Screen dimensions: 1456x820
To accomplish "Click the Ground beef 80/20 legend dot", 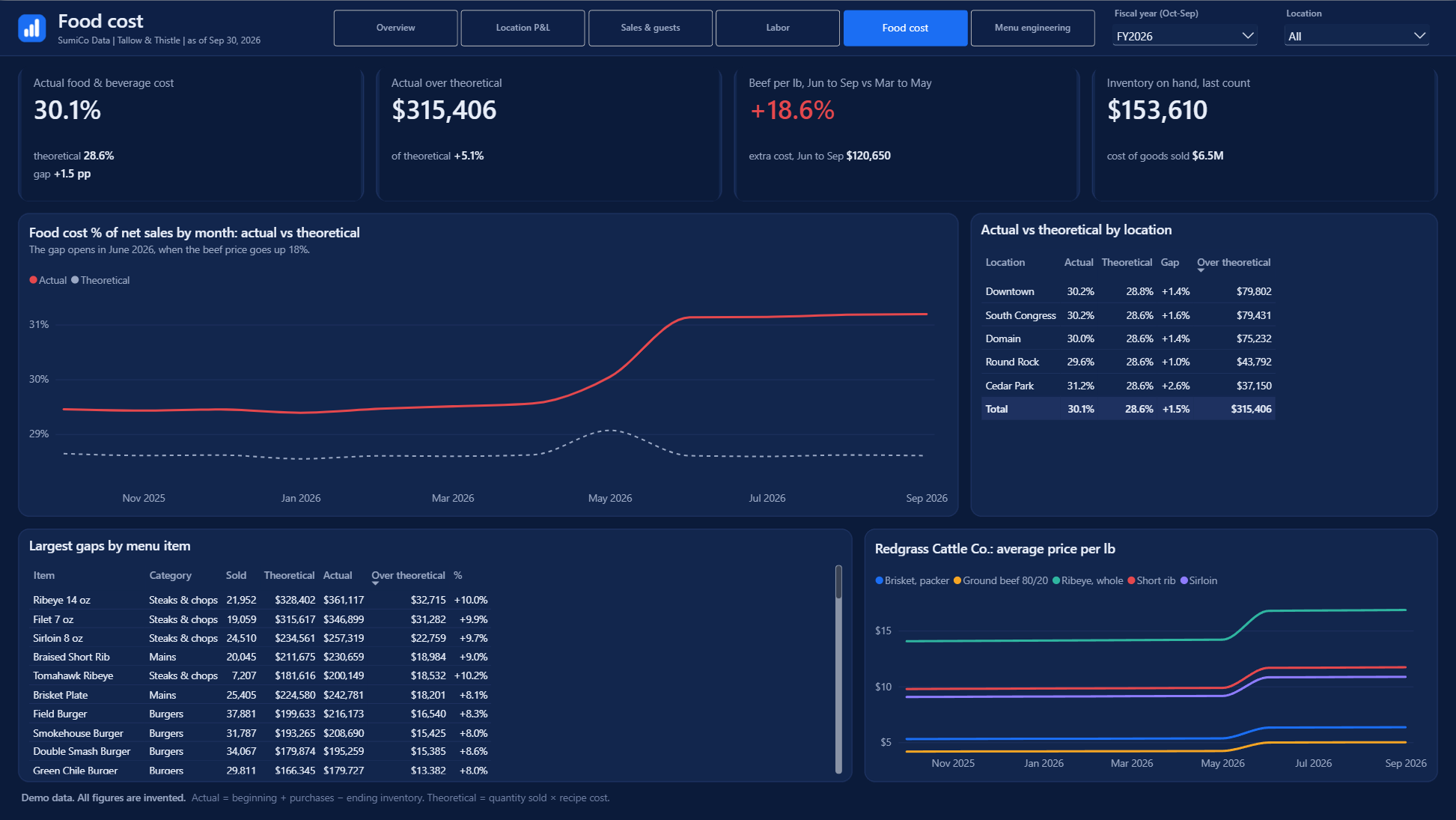I will coord(957,580).
